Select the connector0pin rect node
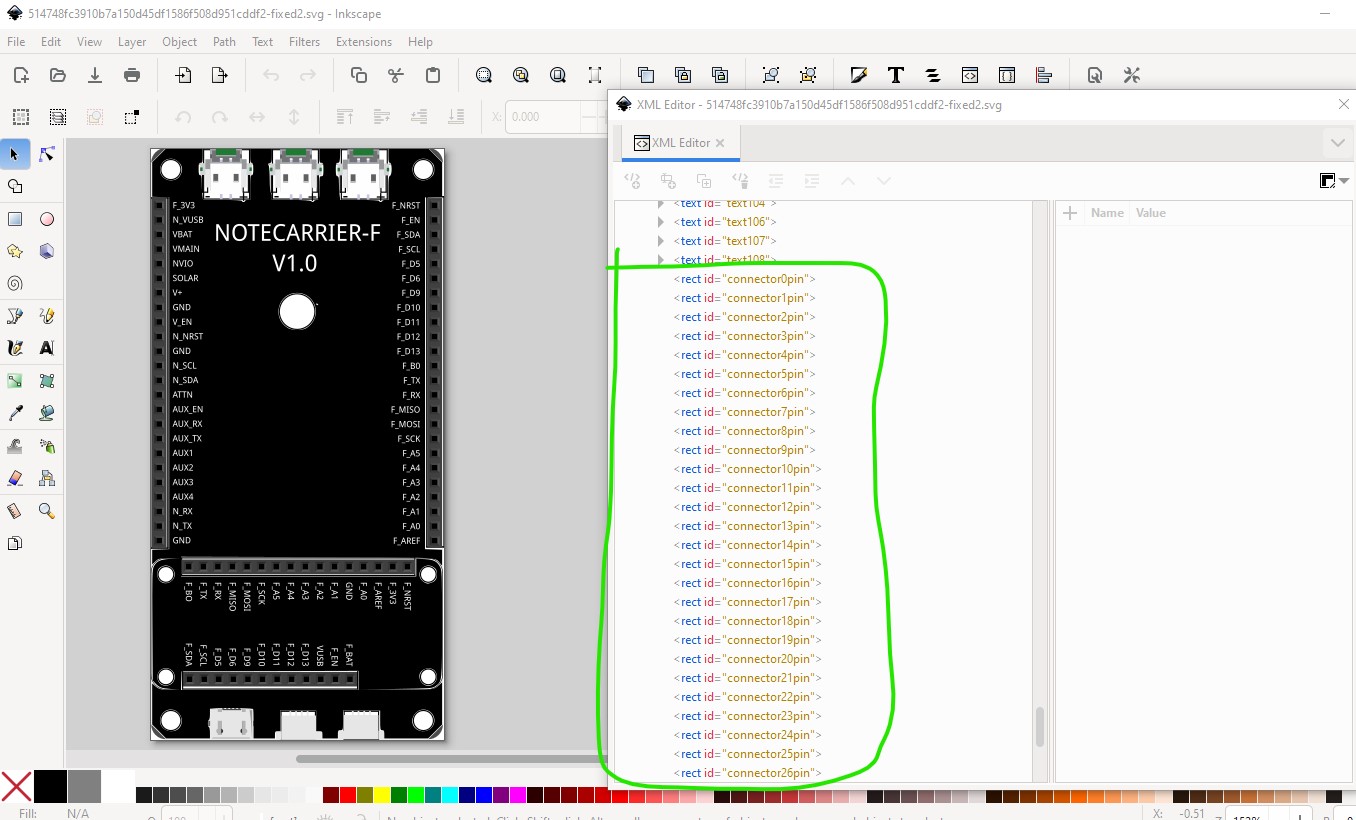The height and width of the screenshot is (820, 1356). [744, 279]
